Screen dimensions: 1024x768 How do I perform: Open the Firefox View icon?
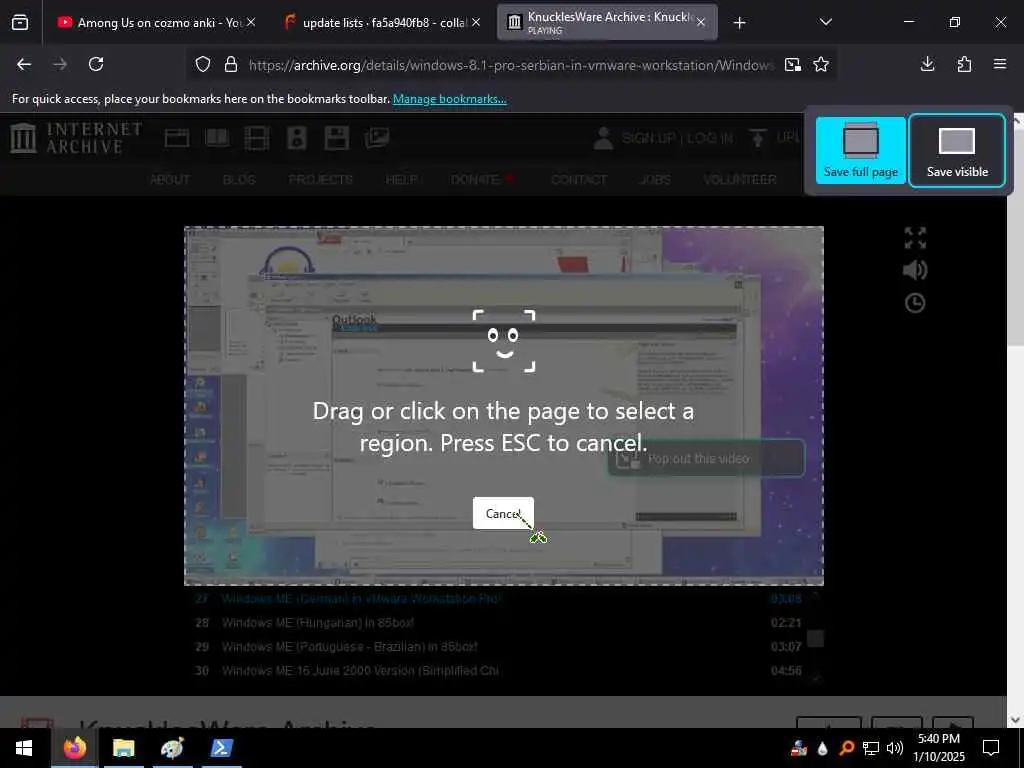(x=20, y=23)
